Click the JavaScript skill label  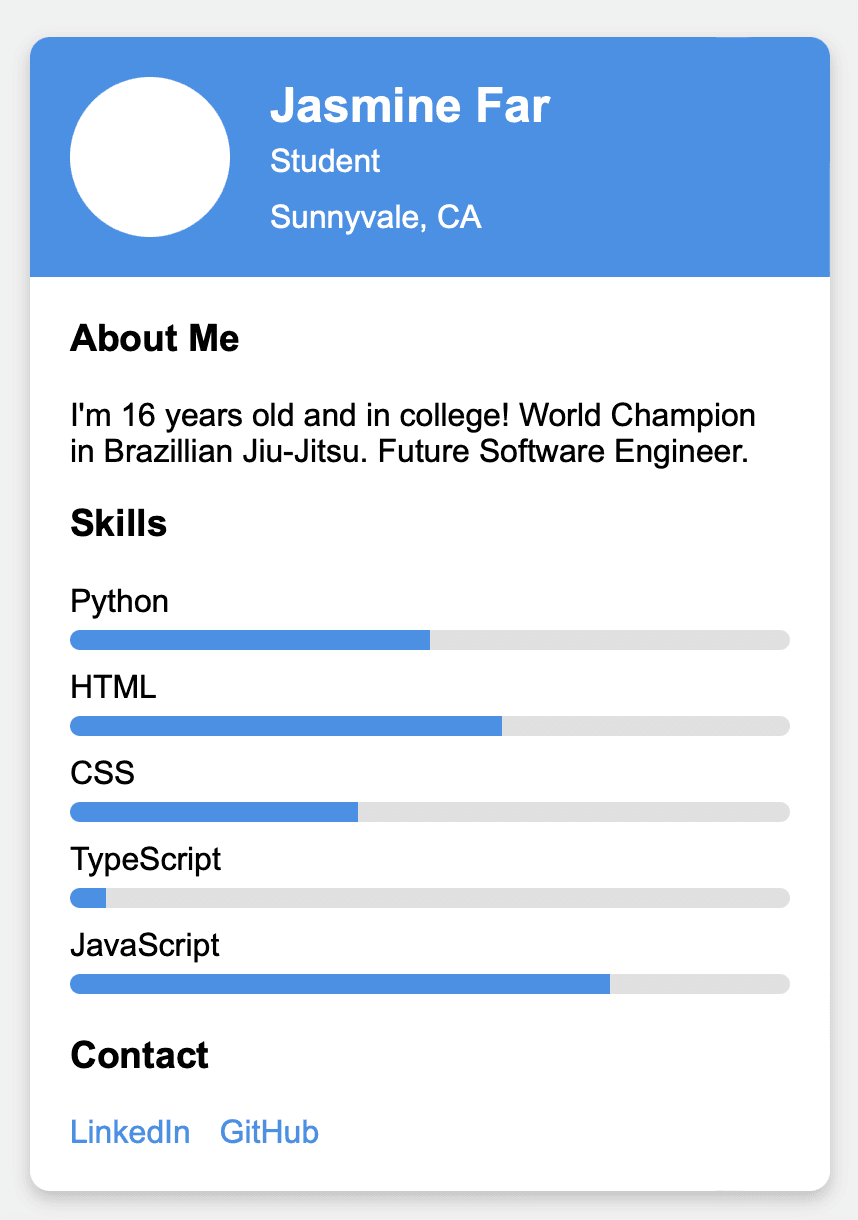pyautogui.click(x=145, y=946)
